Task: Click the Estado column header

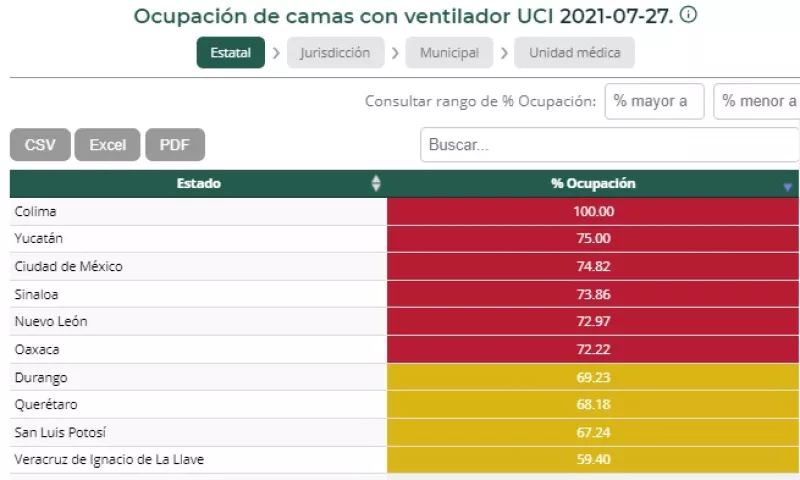Action: point(199,184)
